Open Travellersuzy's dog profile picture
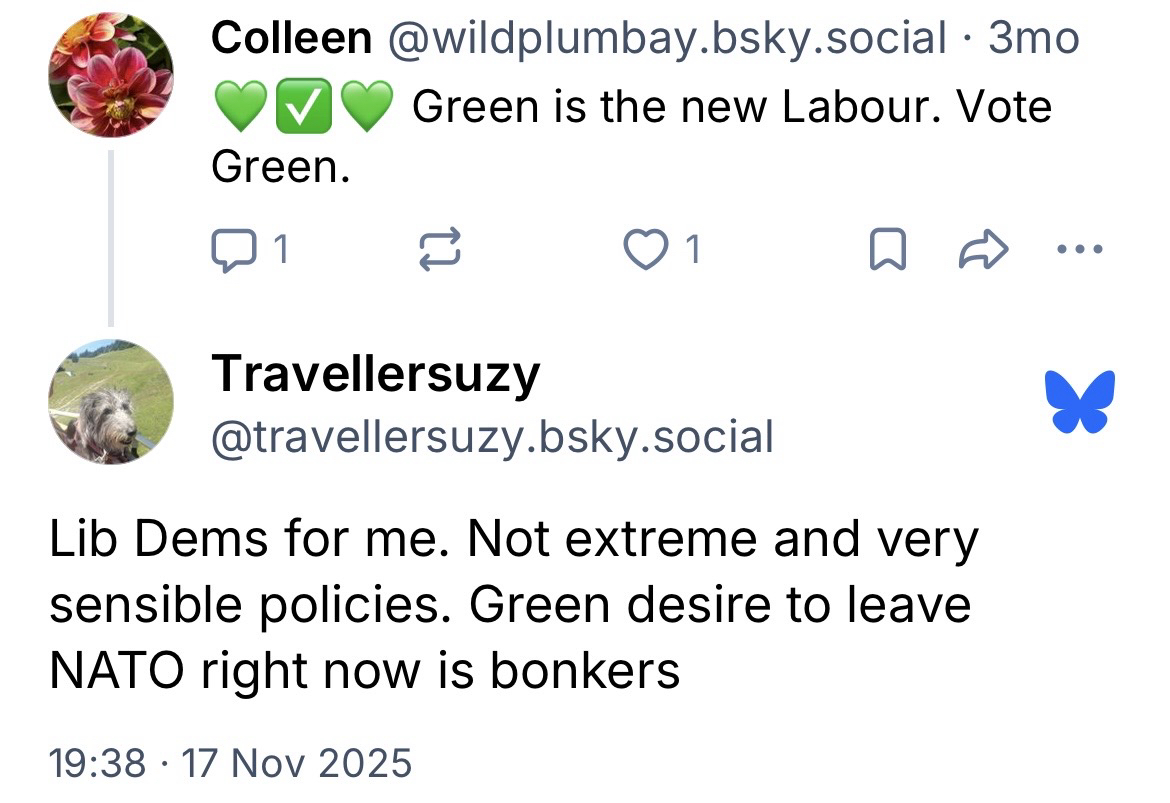 [111, 402]
